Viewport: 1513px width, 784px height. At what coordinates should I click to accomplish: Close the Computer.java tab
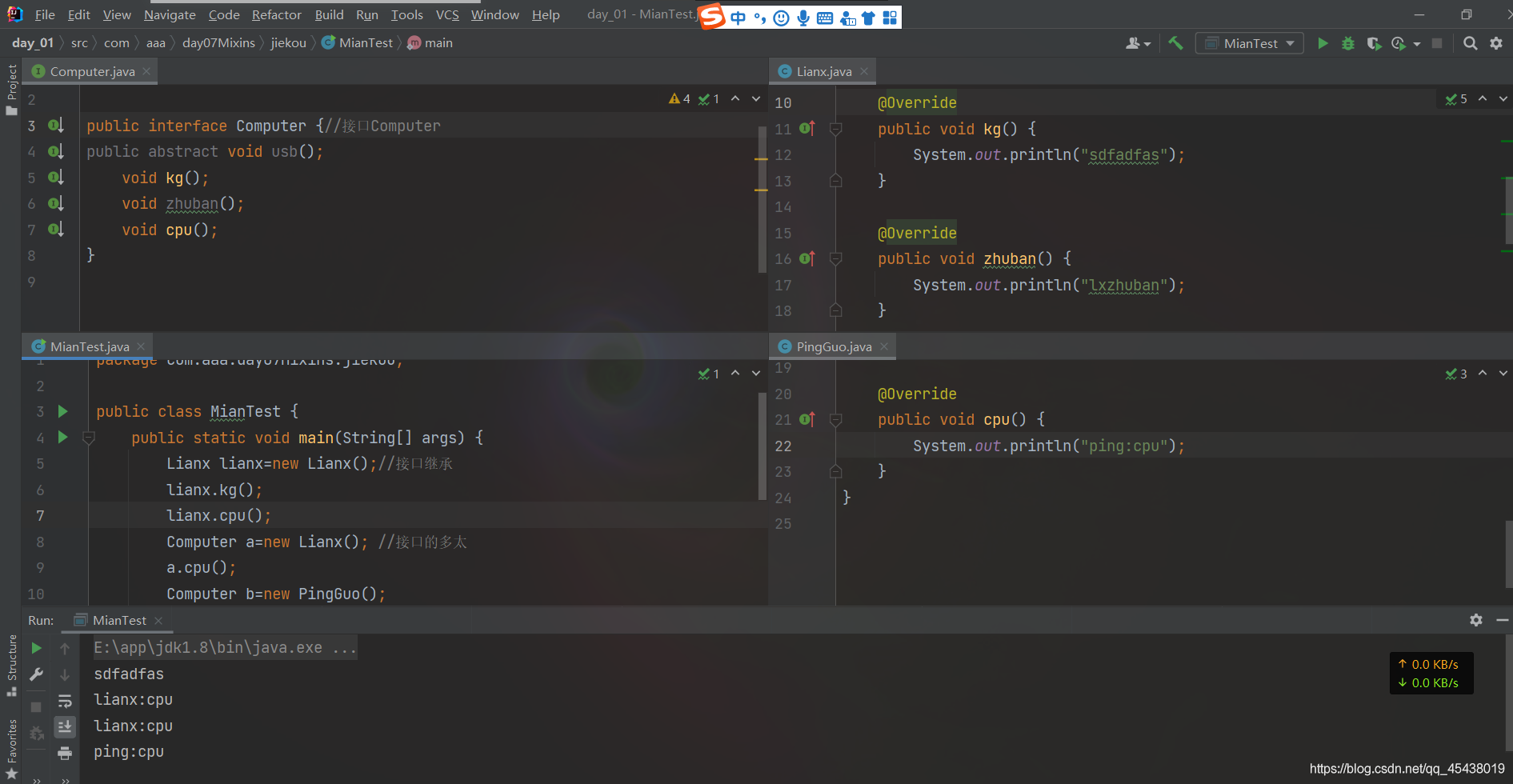point(146,71)
